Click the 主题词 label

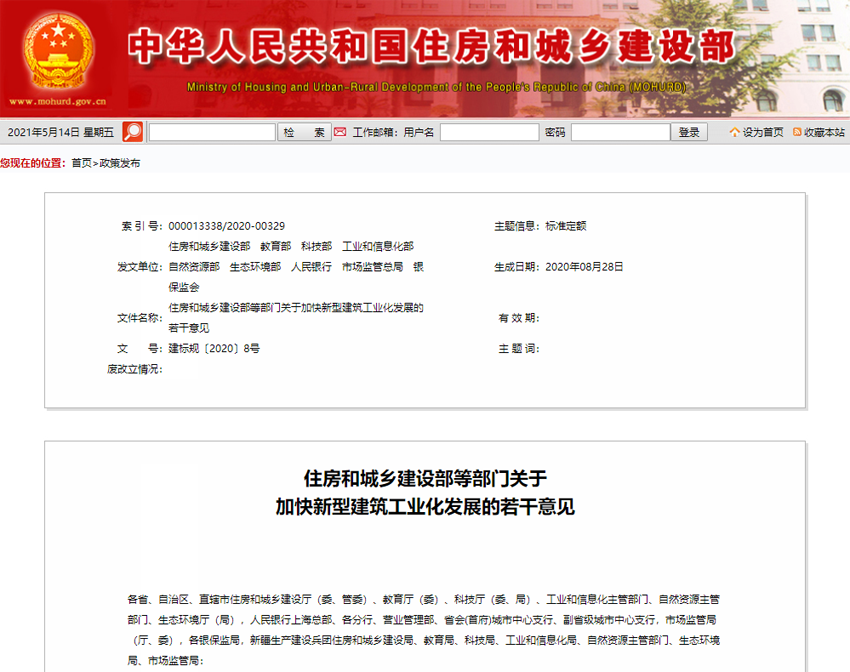tap(519, 348)
